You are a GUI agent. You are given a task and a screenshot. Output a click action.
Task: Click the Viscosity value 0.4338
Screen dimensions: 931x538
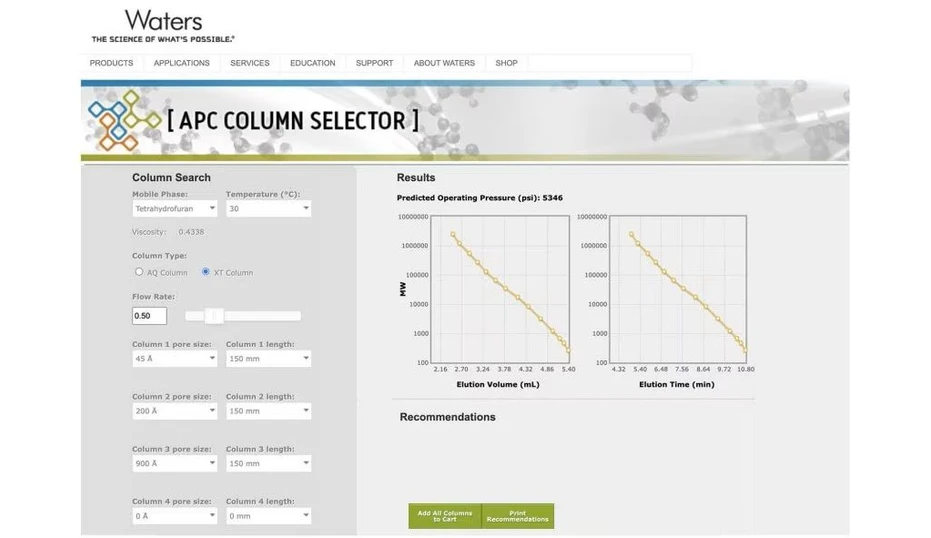tap(191, 232)
